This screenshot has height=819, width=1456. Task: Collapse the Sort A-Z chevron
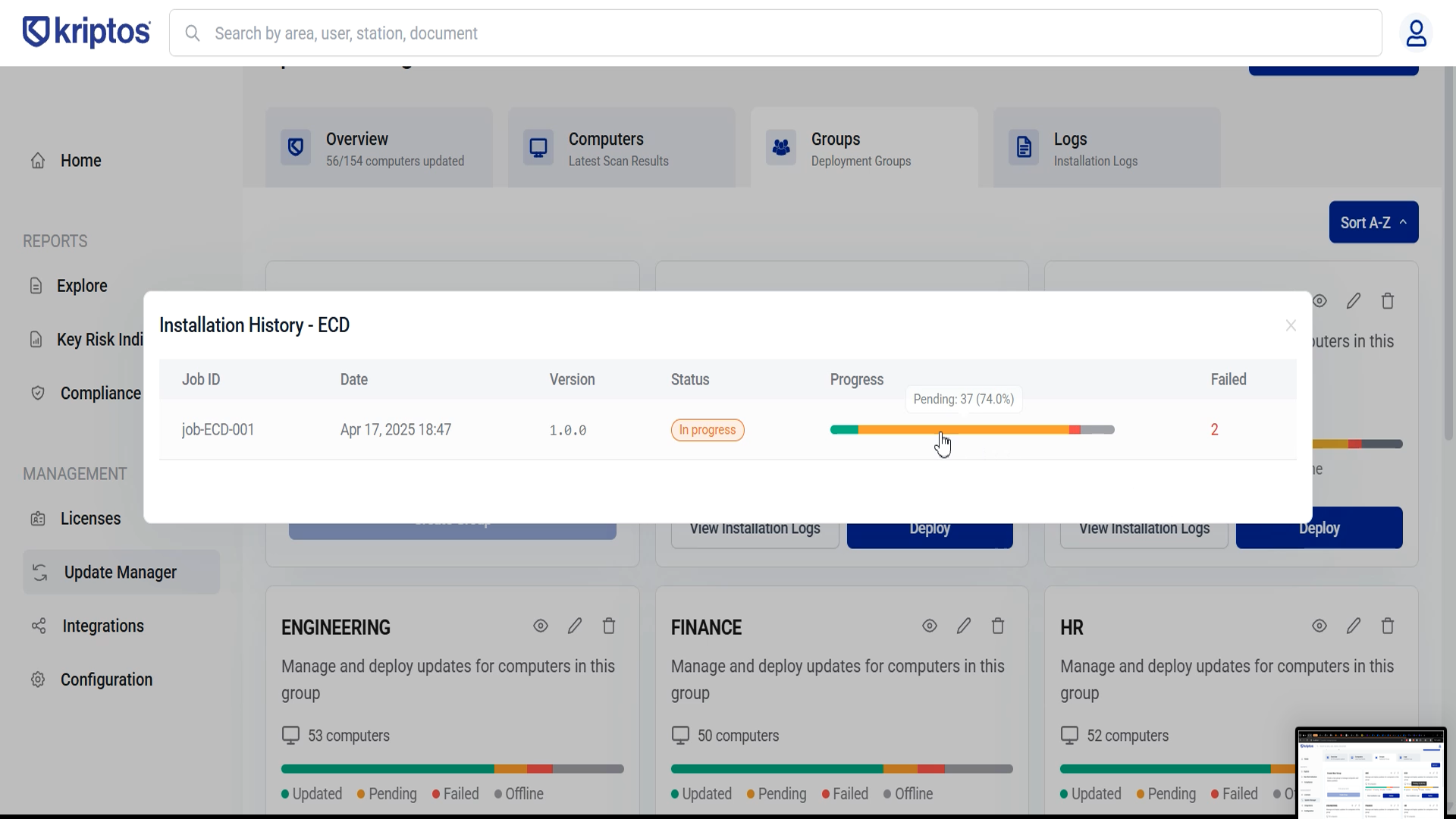1404,222
